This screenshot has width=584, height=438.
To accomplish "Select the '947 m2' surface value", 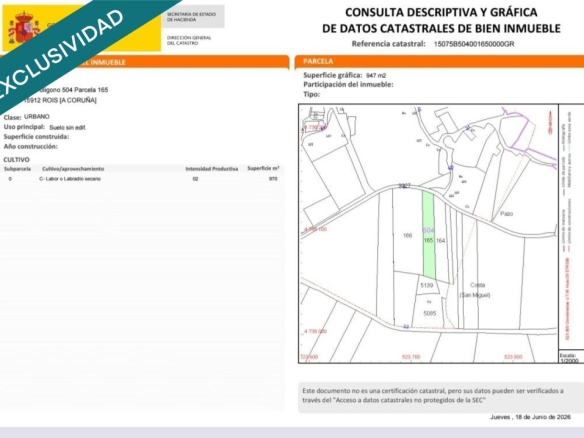I will coord(376,76).
